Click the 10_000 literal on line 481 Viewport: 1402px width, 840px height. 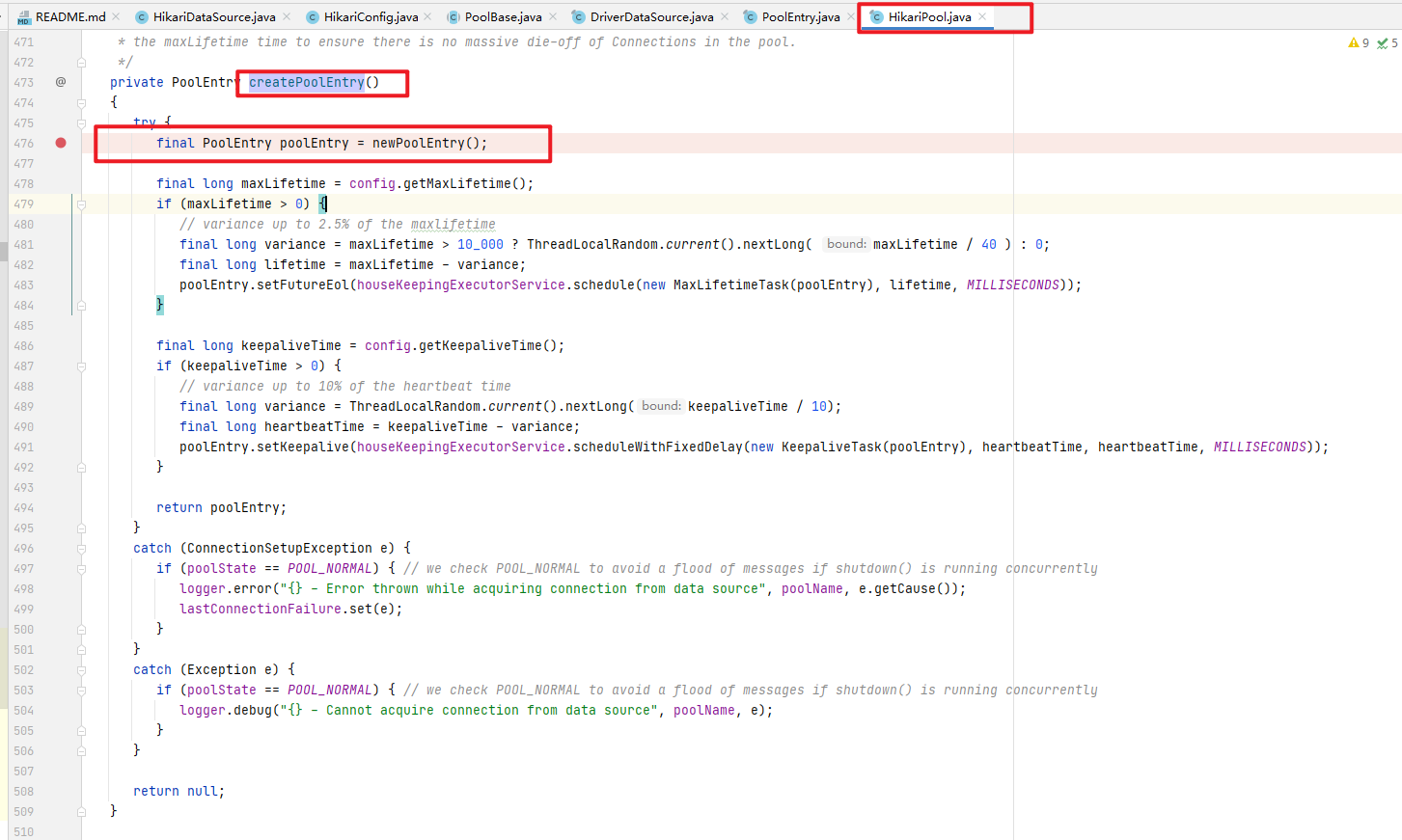pos(481,244)
